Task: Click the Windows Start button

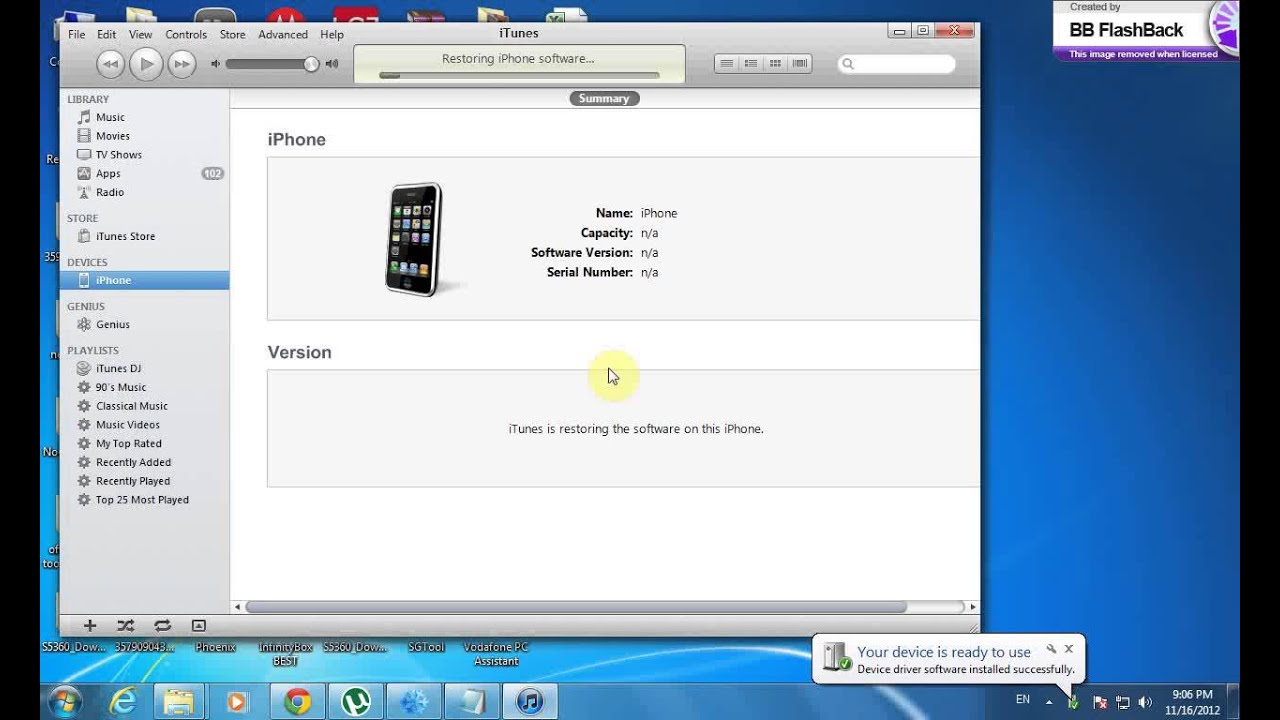Action: 65,701
